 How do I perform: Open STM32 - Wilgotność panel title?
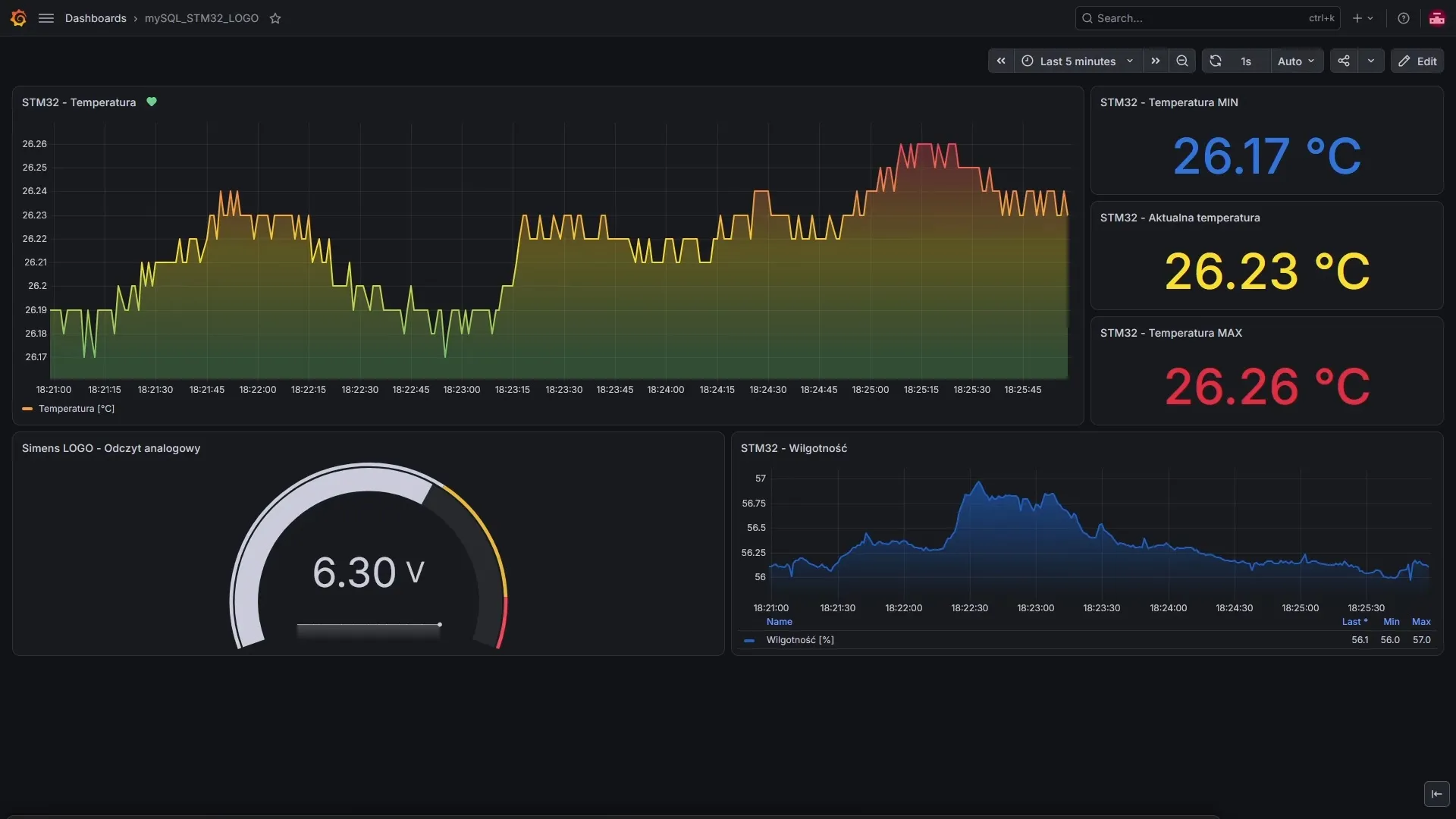794,448
